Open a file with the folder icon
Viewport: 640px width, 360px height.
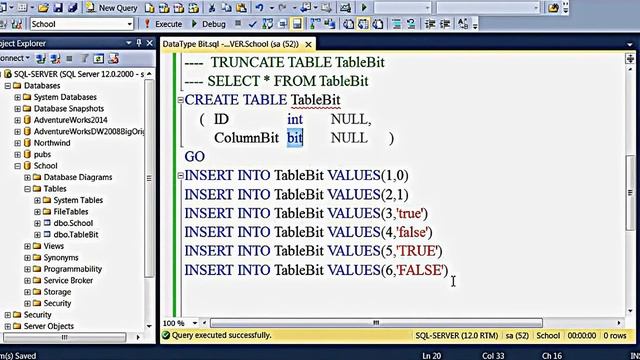[43, 7]
